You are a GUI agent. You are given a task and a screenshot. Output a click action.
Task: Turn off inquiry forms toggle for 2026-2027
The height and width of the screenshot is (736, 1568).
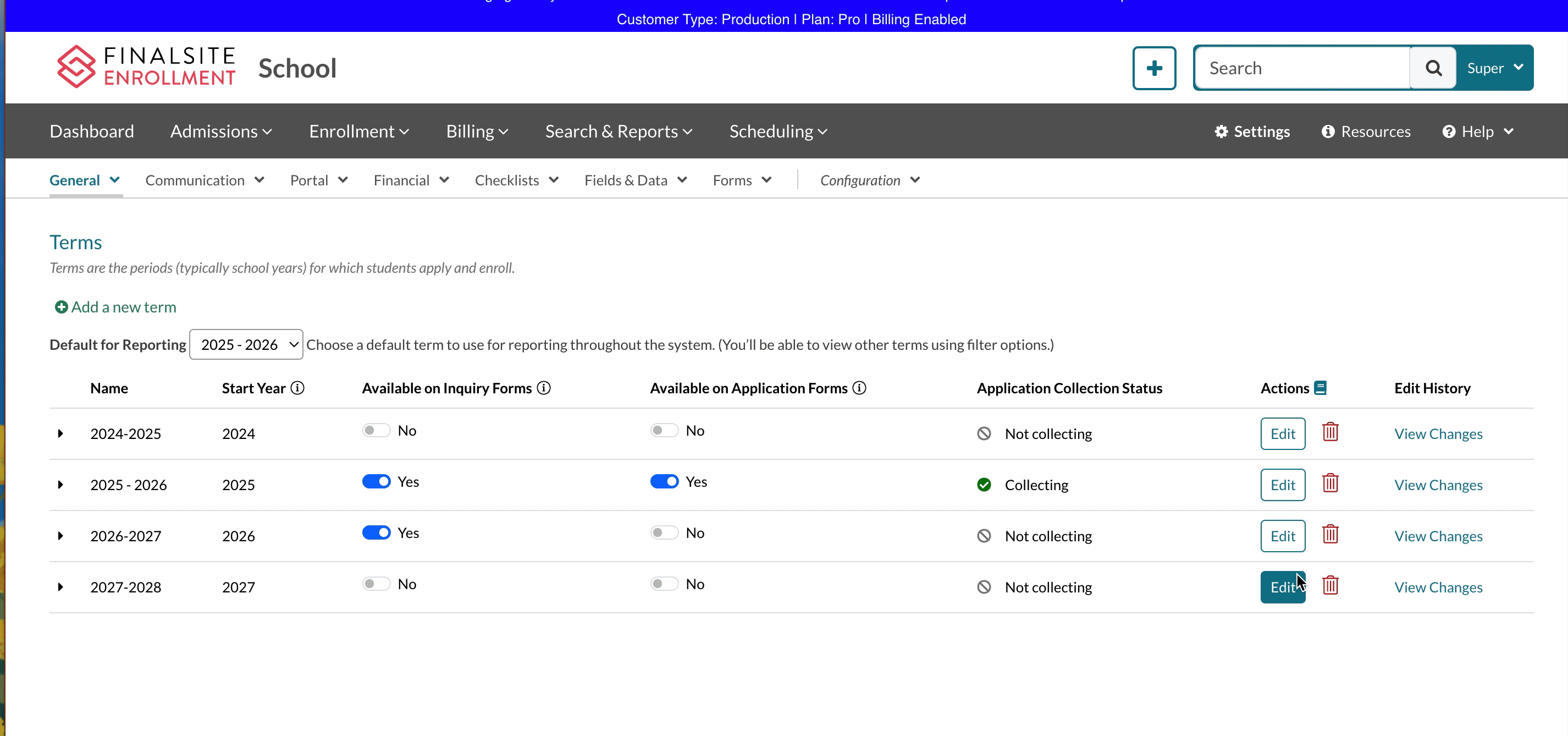pos(376,533)
